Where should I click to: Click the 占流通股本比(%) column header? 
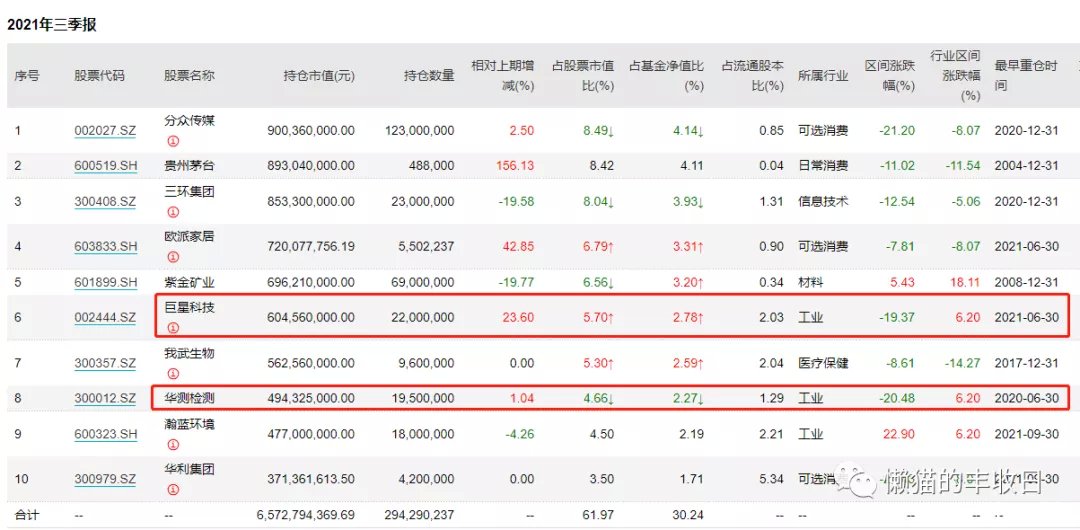click(753, 76)
